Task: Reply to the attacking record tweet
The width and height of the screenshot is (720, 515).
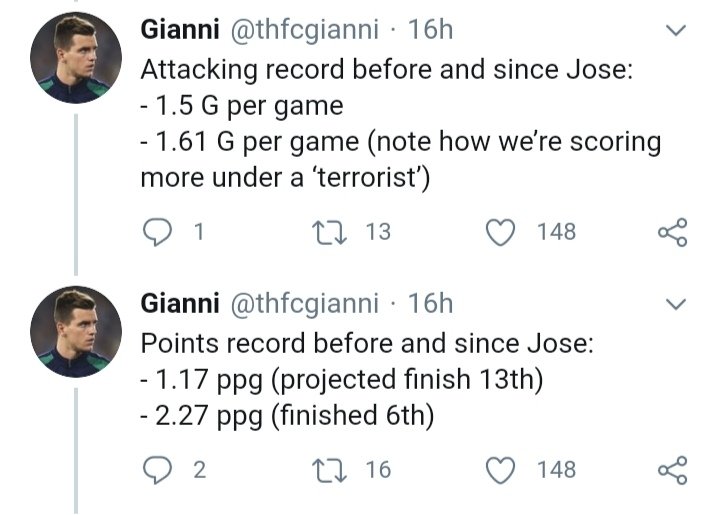Action: [157, 232]
